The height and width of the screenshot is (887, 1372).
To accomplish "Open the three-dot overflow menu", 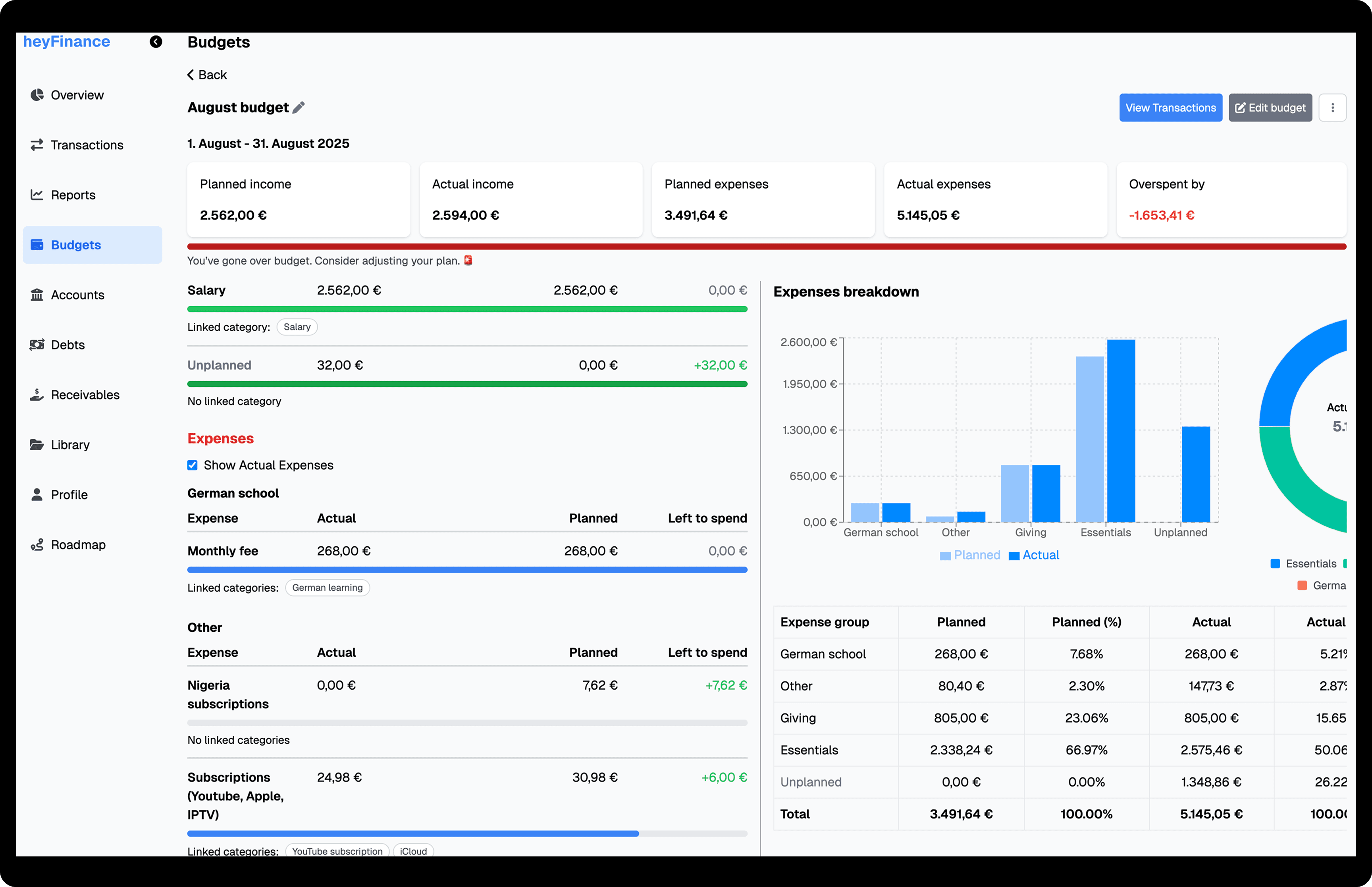I will pos(1332,107).
